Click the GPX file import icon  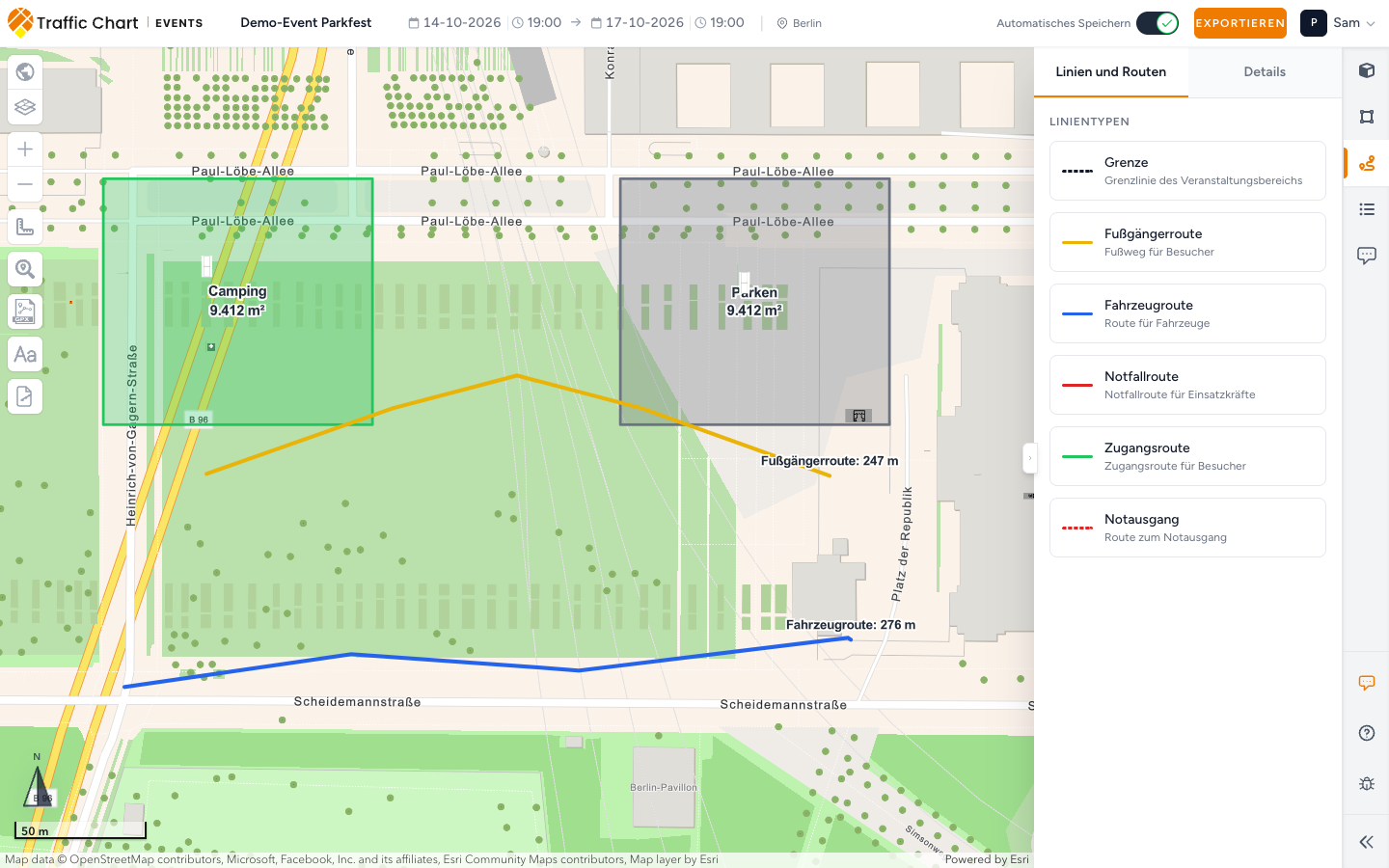pyautogui.click(x=25, y=312)
